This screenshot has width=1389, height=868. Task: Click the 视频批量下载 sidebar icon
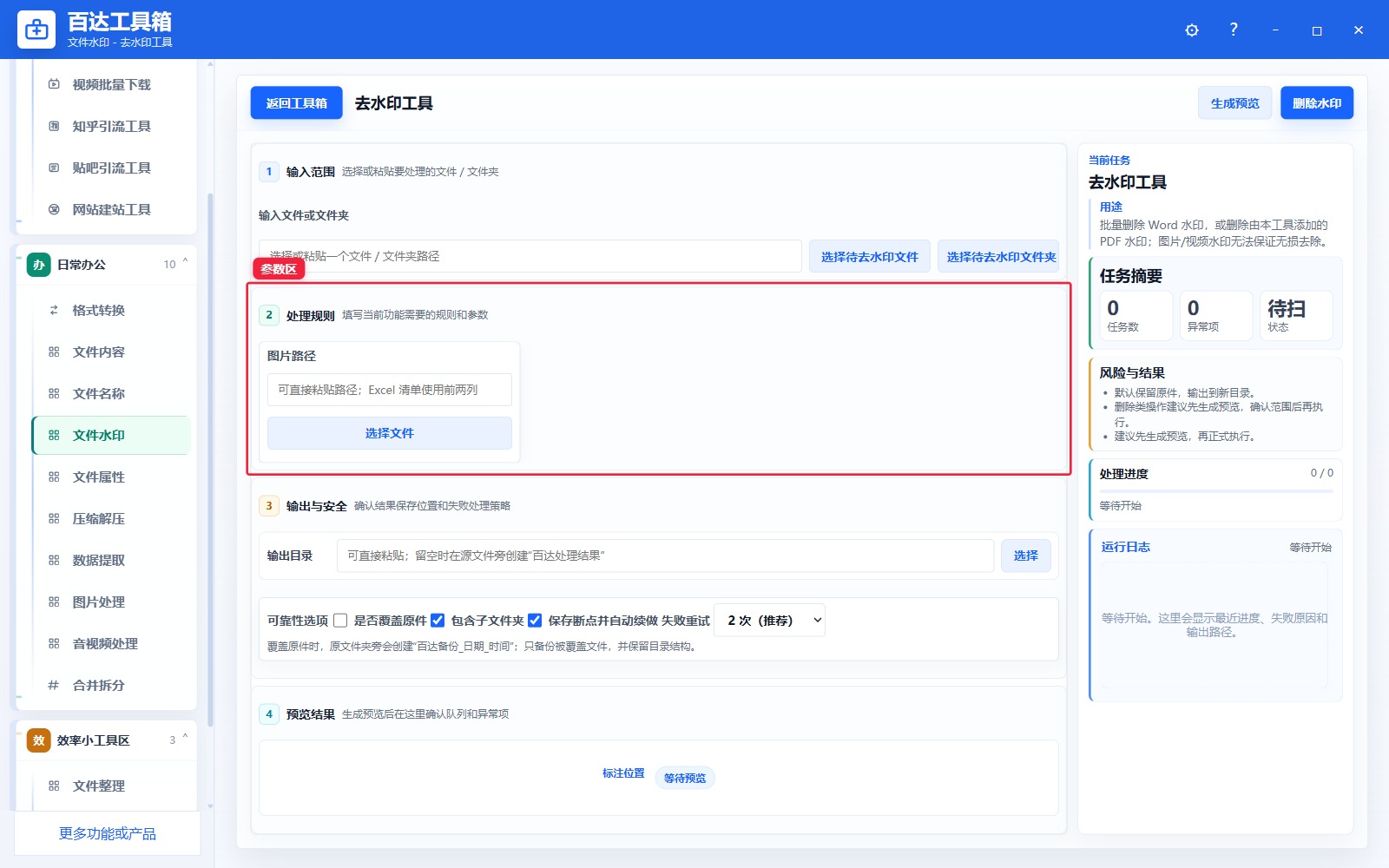[54, 84]
